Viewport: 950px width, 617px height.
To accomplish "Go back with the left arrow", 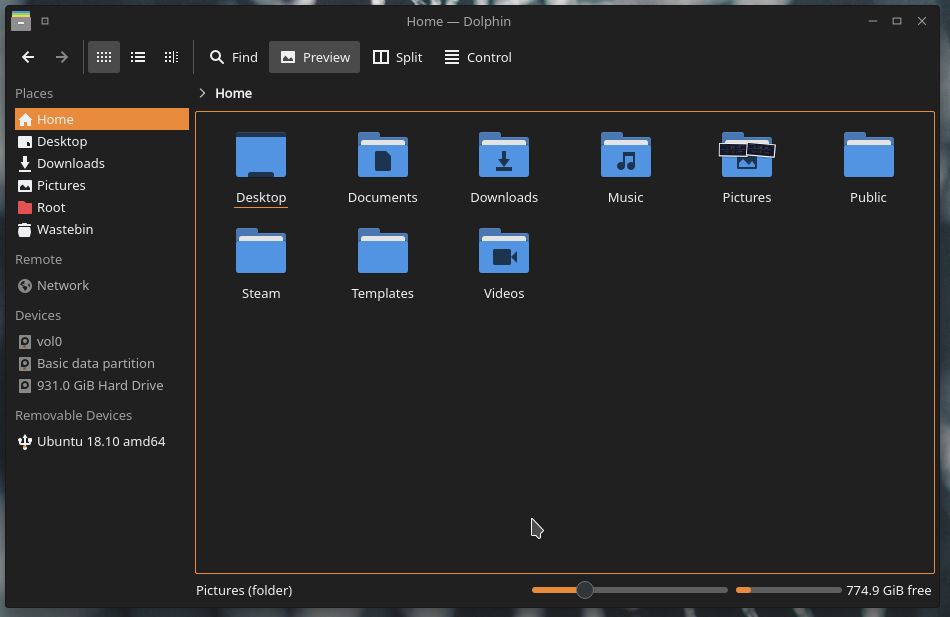I will (x=28, y=57).
